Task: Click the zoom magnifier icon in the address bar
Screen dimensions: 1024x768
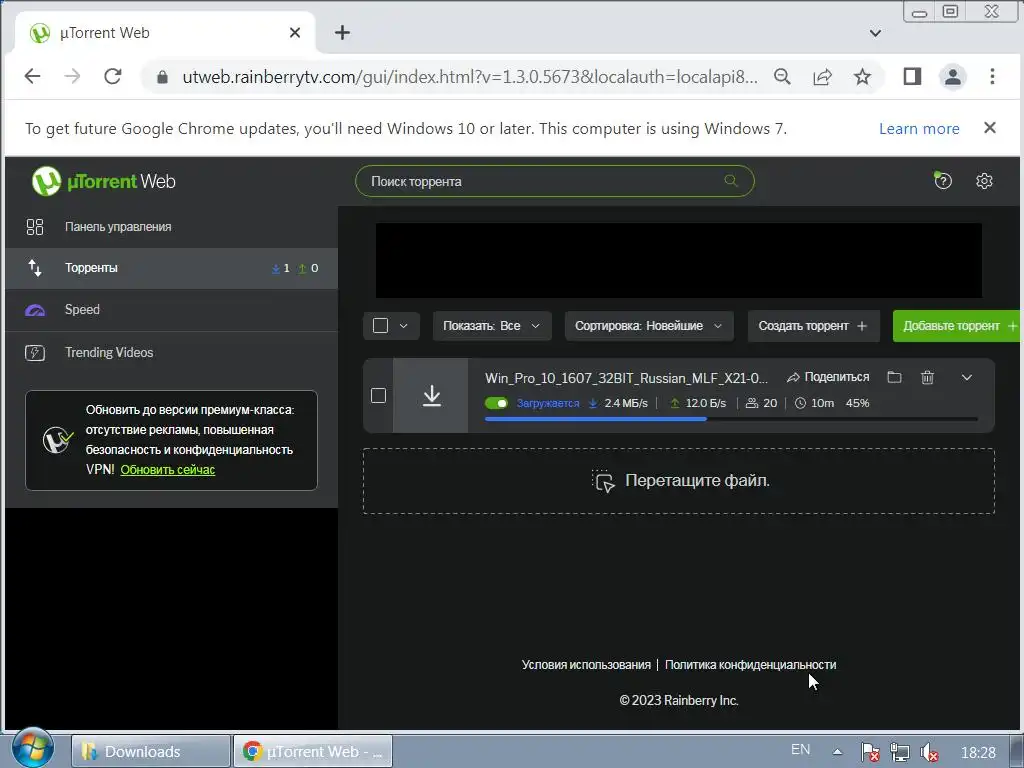Action: coord(782,76)
